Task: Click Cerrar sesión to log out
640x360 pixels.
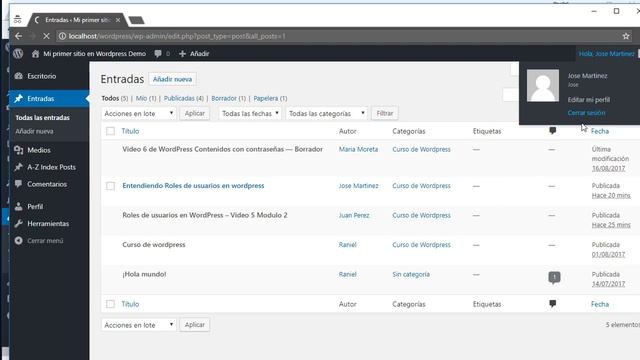Action: [x=586, y=113]
